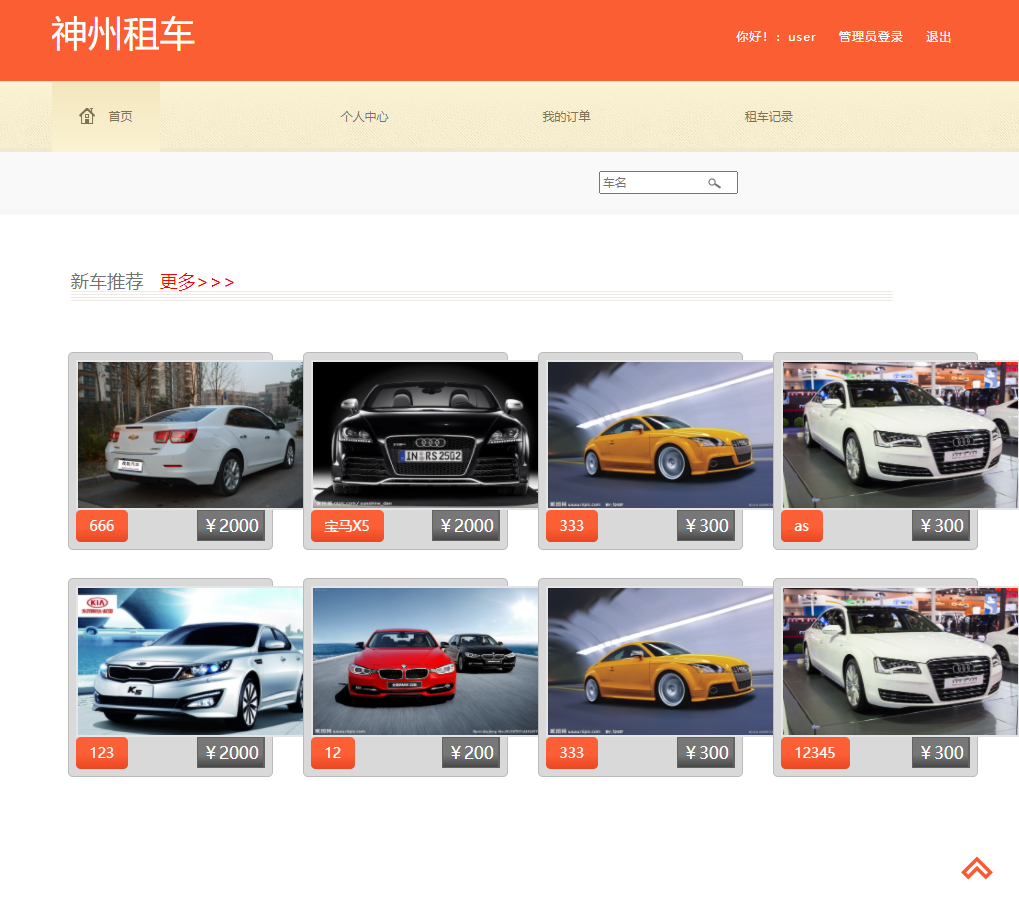Click the 666 name tag

pos(101,525)
